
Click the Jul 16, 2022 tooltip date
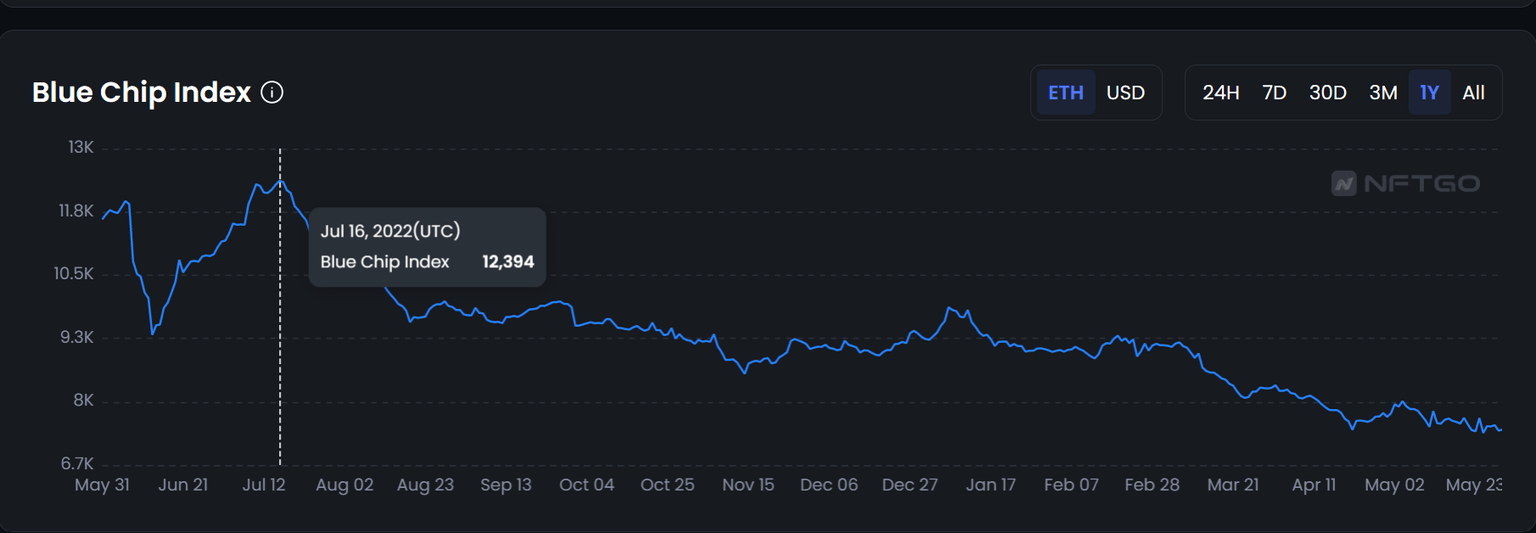pos(390,231)
